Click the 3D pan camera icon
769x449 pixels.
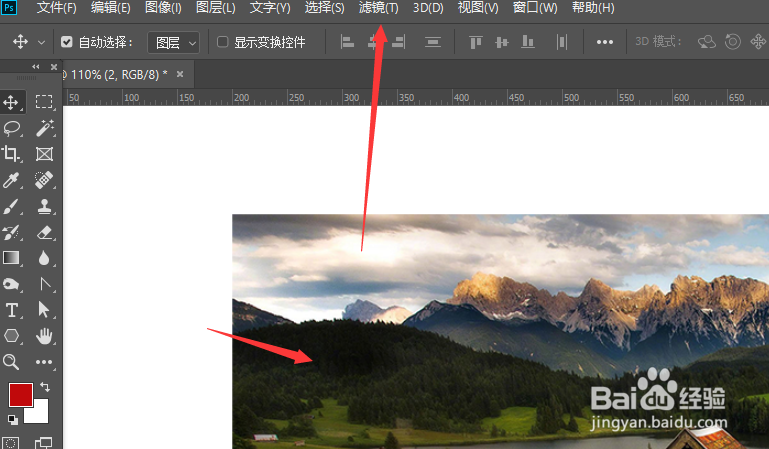coord(758,42)
